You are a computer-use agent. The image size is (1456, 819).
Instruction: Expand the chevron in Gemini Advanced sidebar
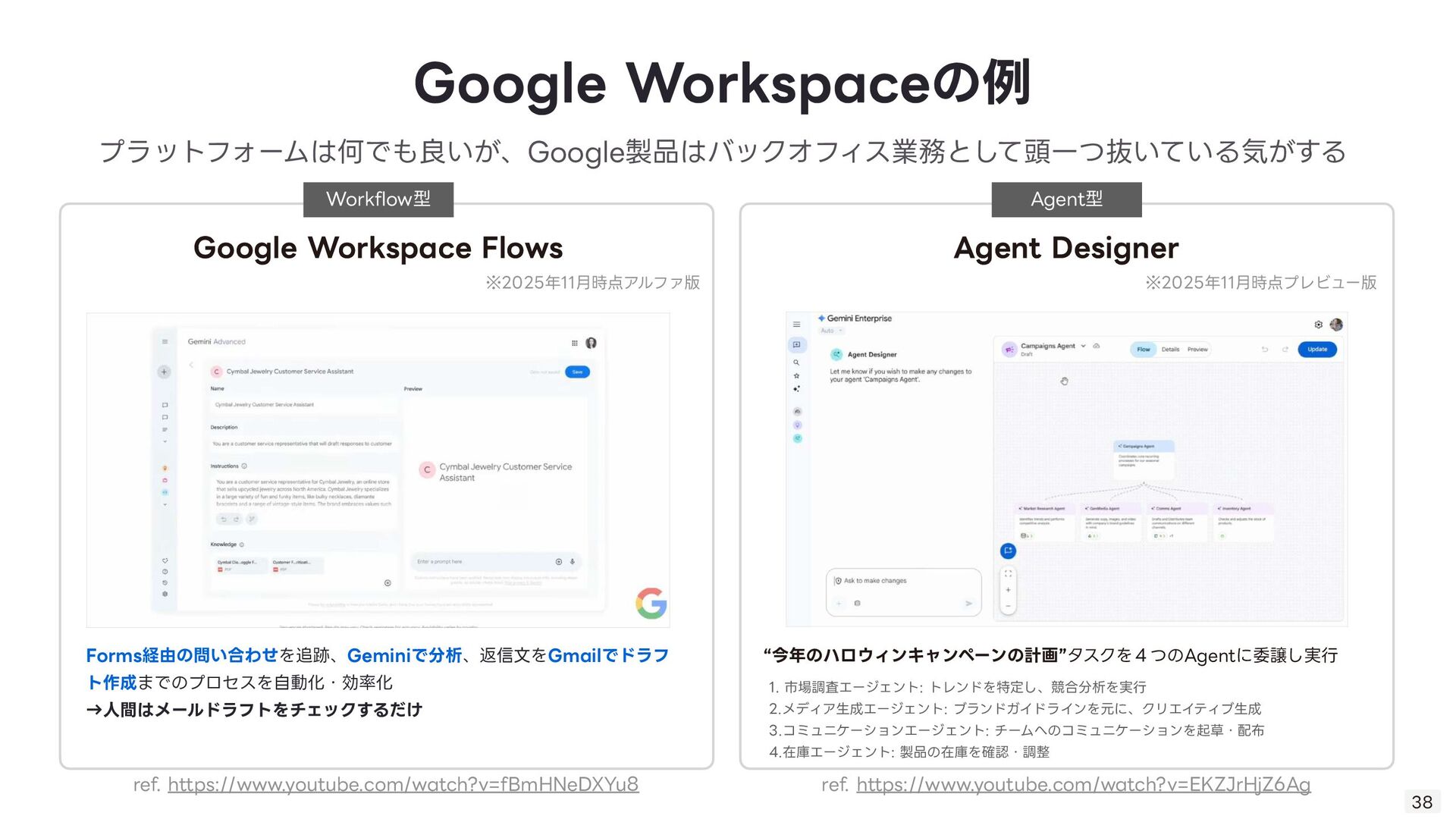click(165, 441)
